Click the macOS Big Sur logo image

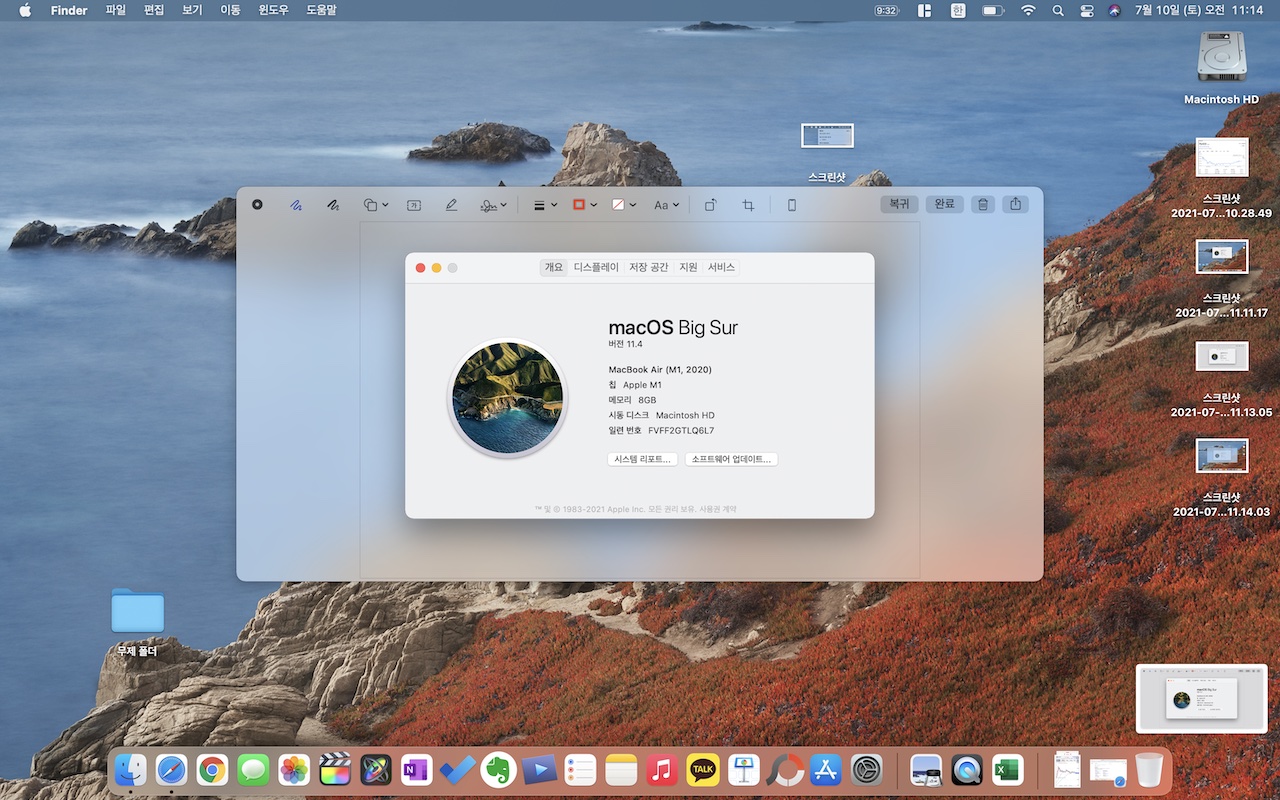tap(507, 397)
